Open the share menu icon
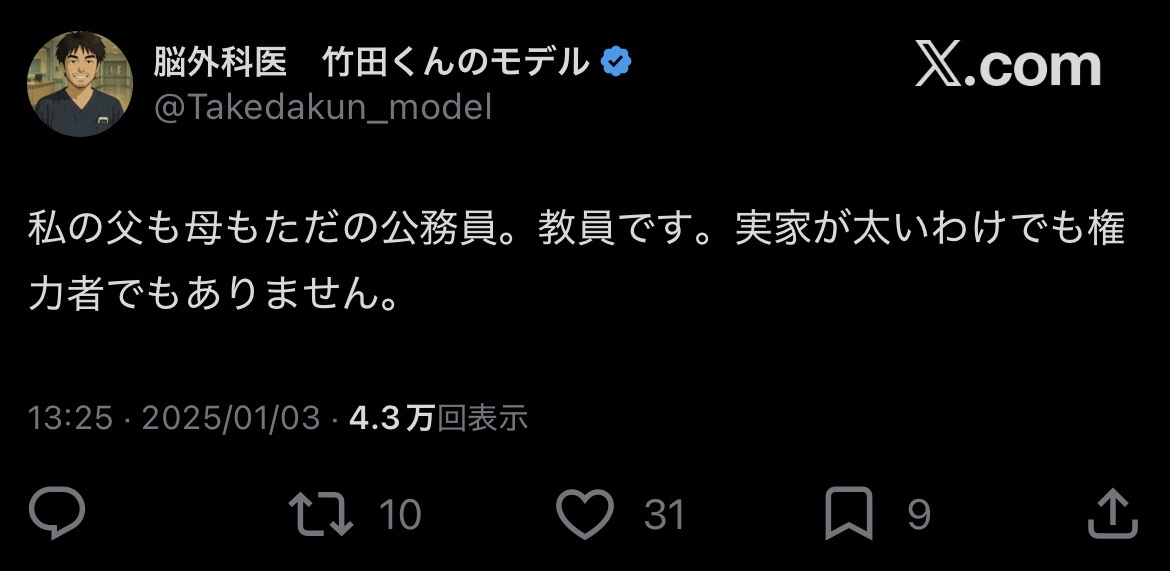This screenshot has width=1170, height=571. (1112, 514)
